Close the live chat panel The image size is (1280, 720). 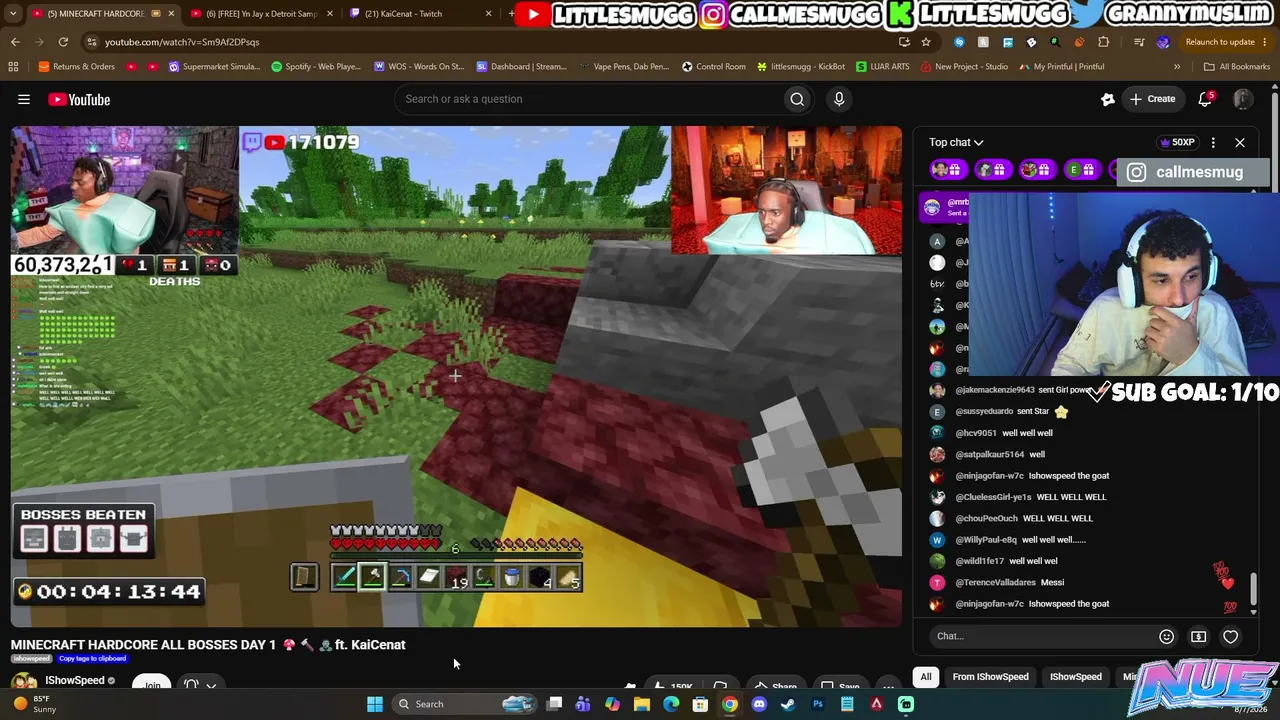coord(1240,143)
